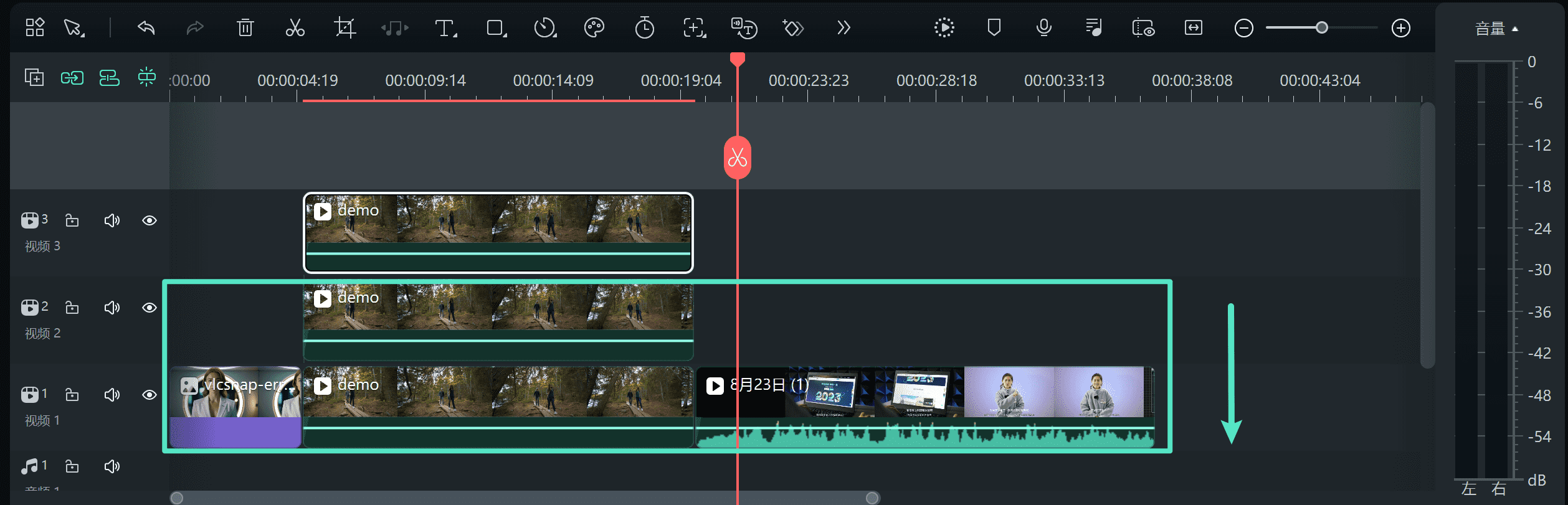Viewport: 1568px width, 505px height.
Task: Open the speed adjustment tool
Action: point(544,28)
